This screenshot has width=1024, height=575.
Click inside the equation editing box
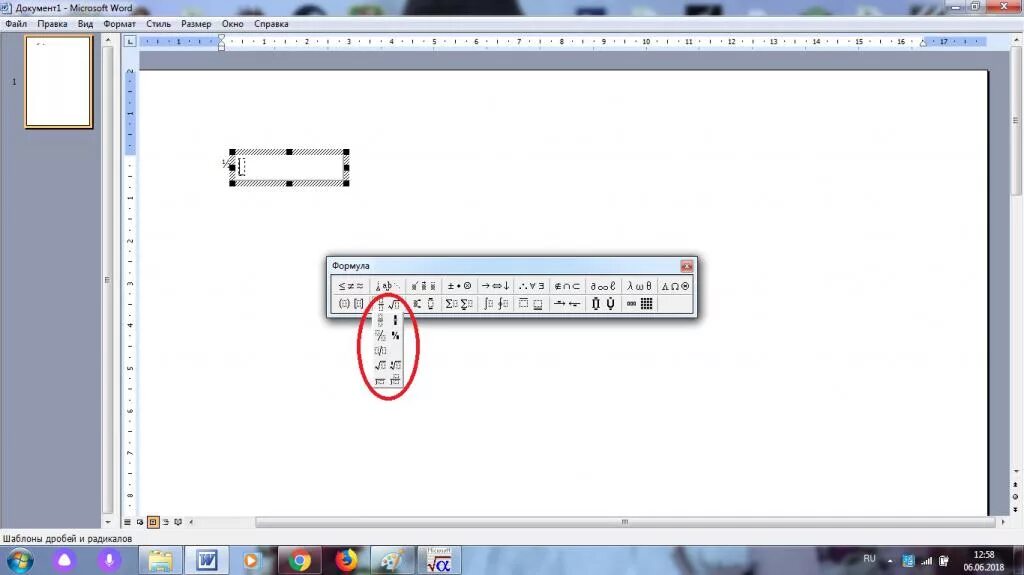pyautogui.click(x=289, y=167)
